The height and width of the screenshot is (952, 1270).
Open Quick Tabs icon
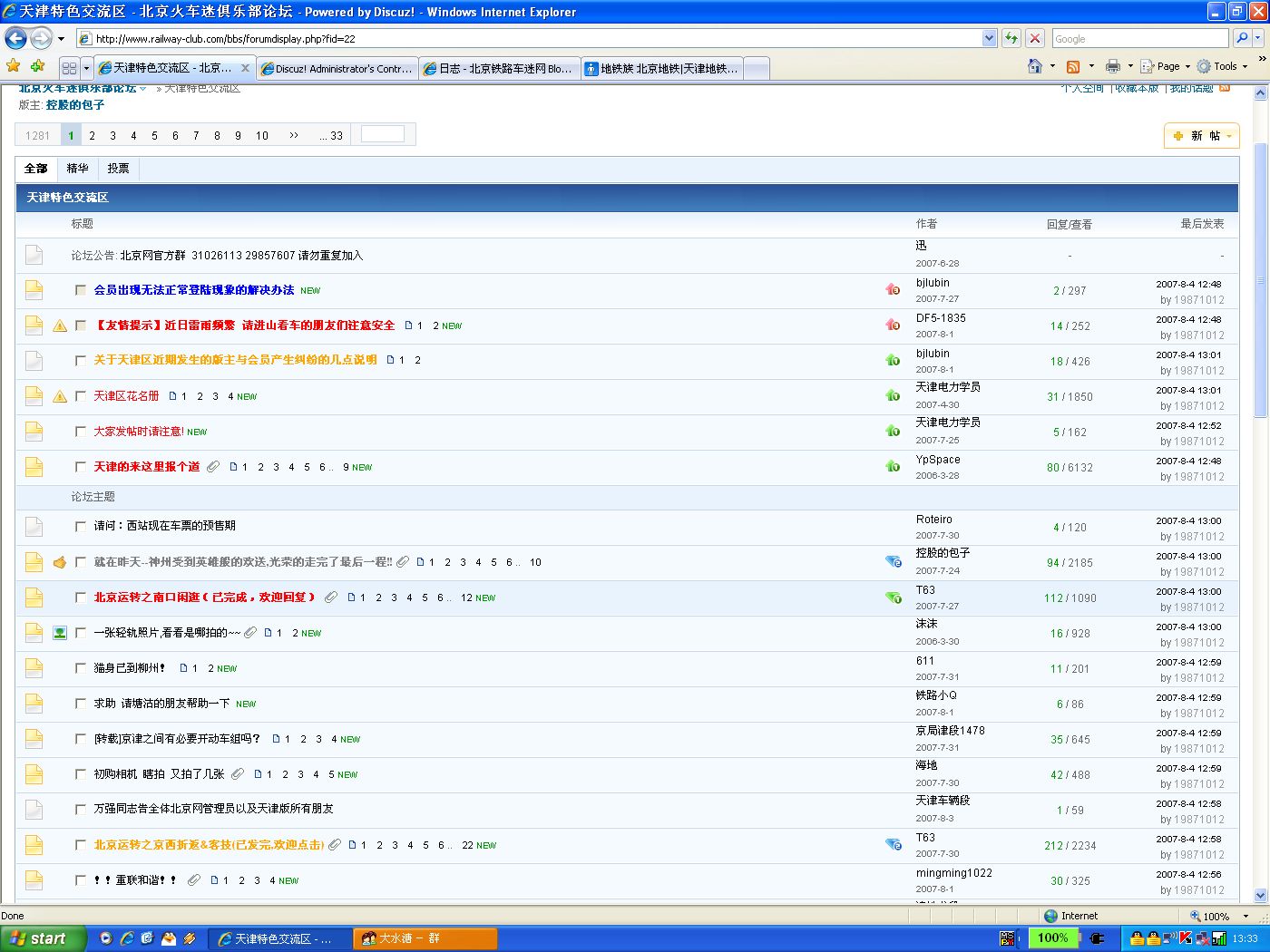[x=69, y=68]
